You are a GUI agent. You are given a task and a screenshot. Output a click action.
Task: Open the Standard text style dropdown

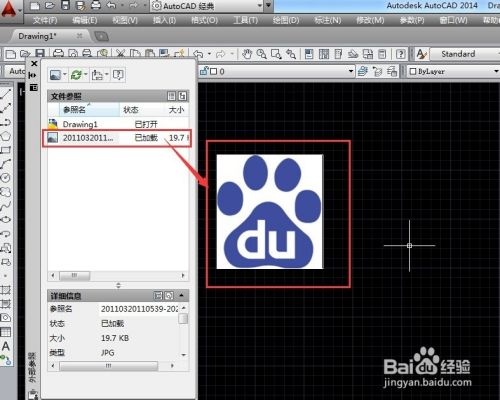click(x=465, y=54)
